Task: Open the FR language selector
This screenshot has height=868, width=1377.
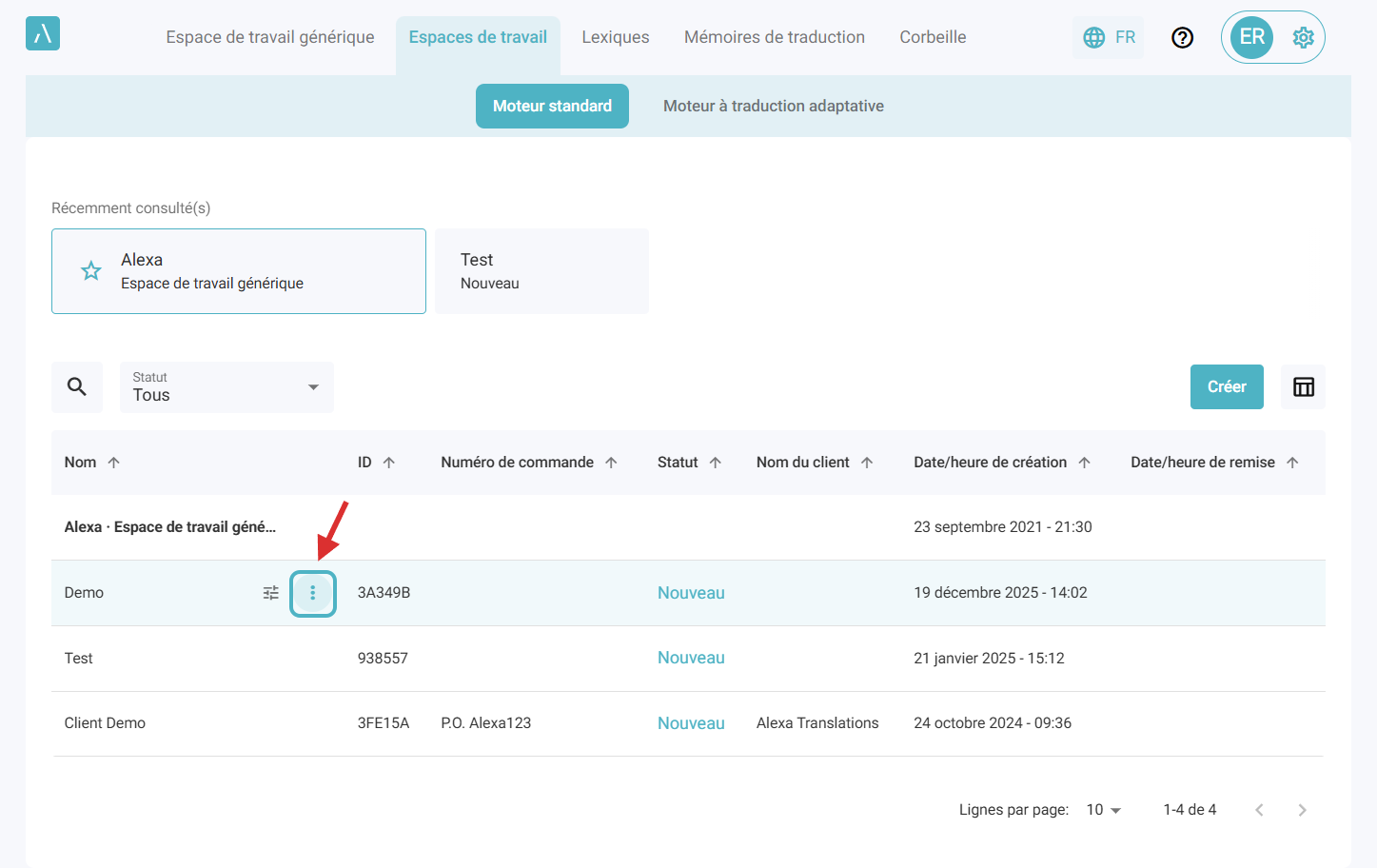Action: (1109, 37)
